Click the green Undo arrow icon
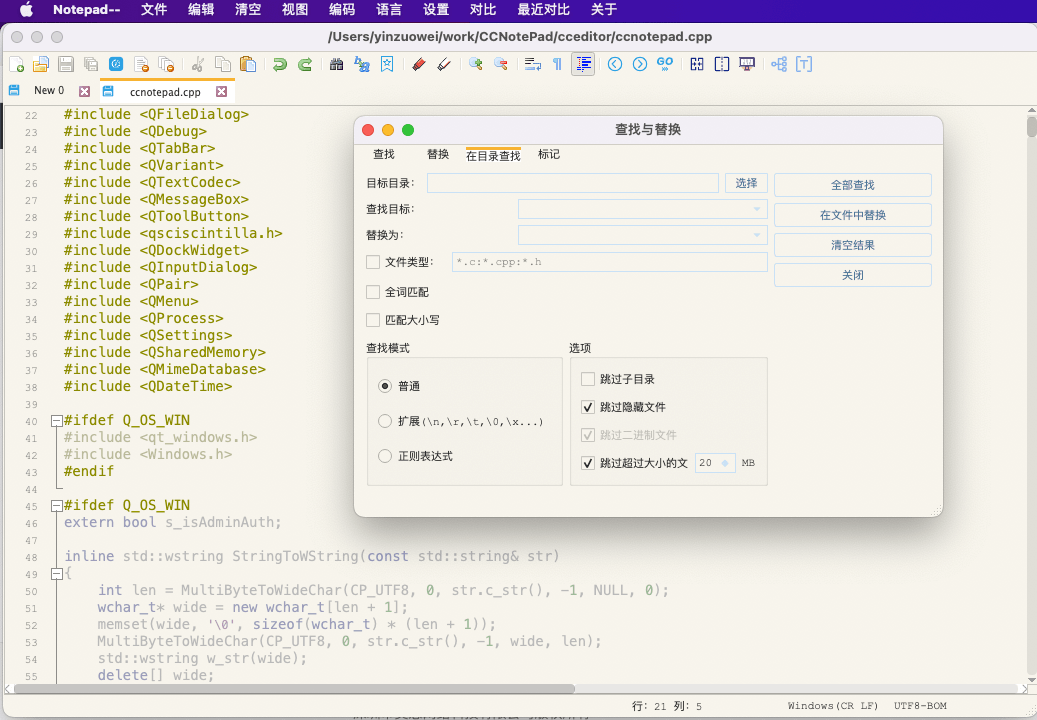The image size is (1037, 720). [x=280, y=64]
